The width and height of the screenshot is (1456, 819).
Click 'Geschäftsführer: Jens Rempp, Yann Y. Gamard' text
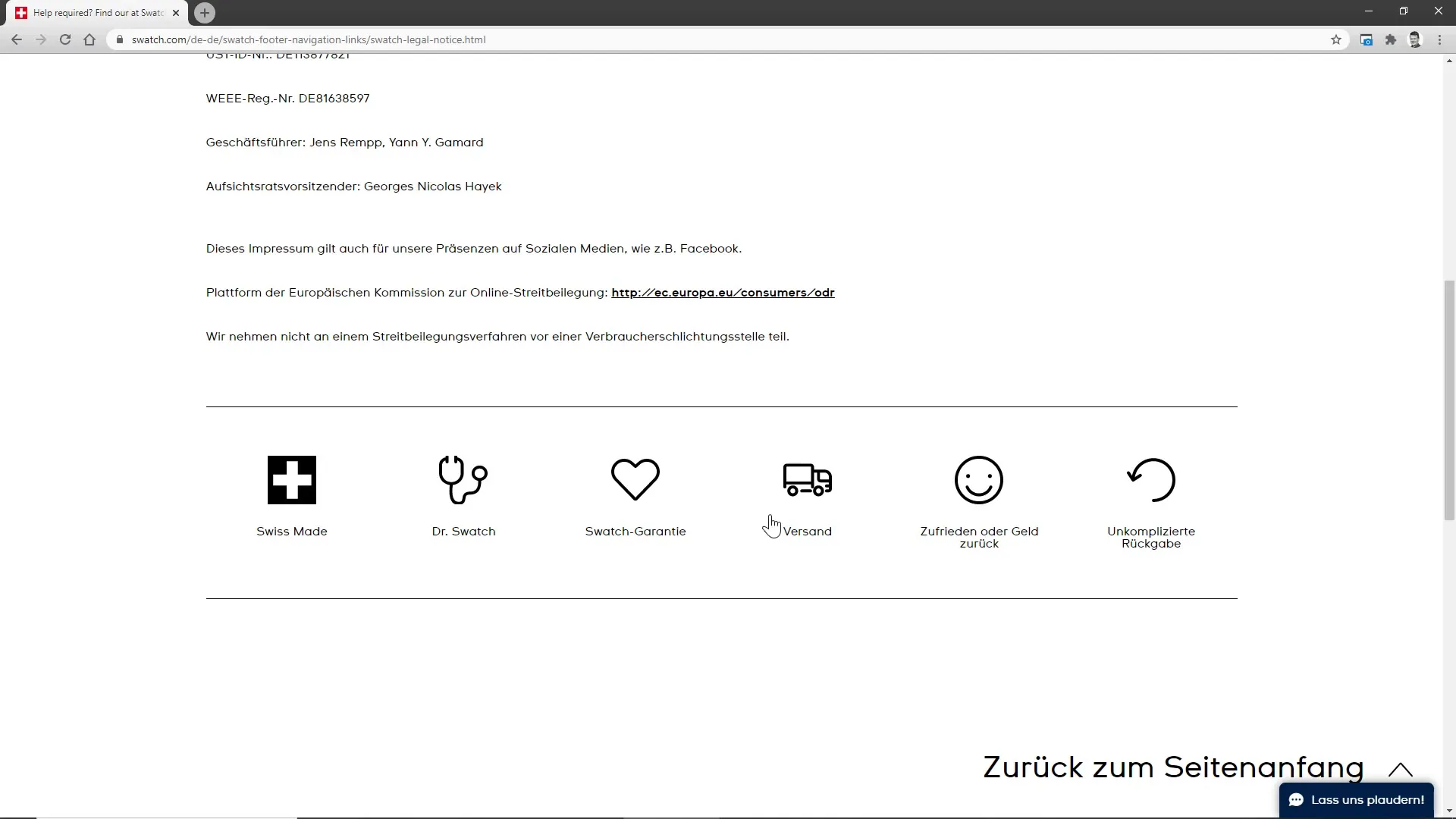[344, 143]
